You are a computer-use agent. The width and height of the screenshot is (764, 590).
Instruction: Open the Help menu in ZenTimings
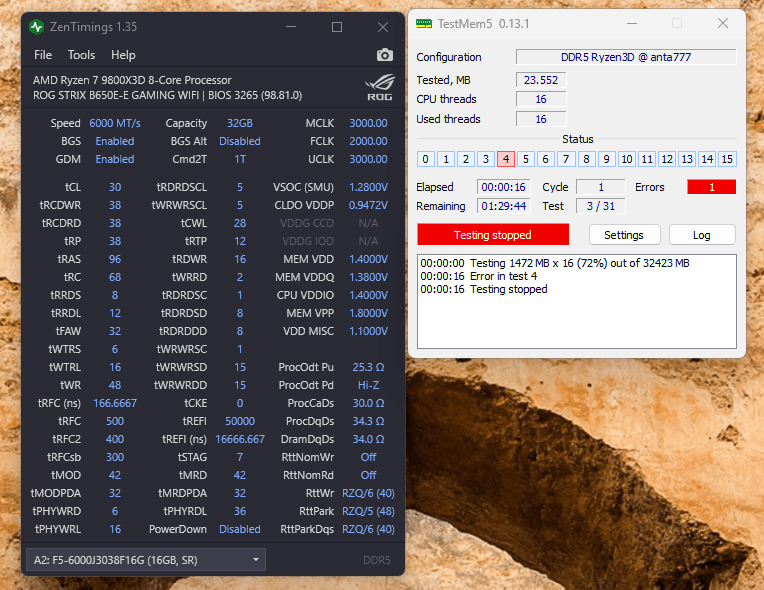coord(123,55)
